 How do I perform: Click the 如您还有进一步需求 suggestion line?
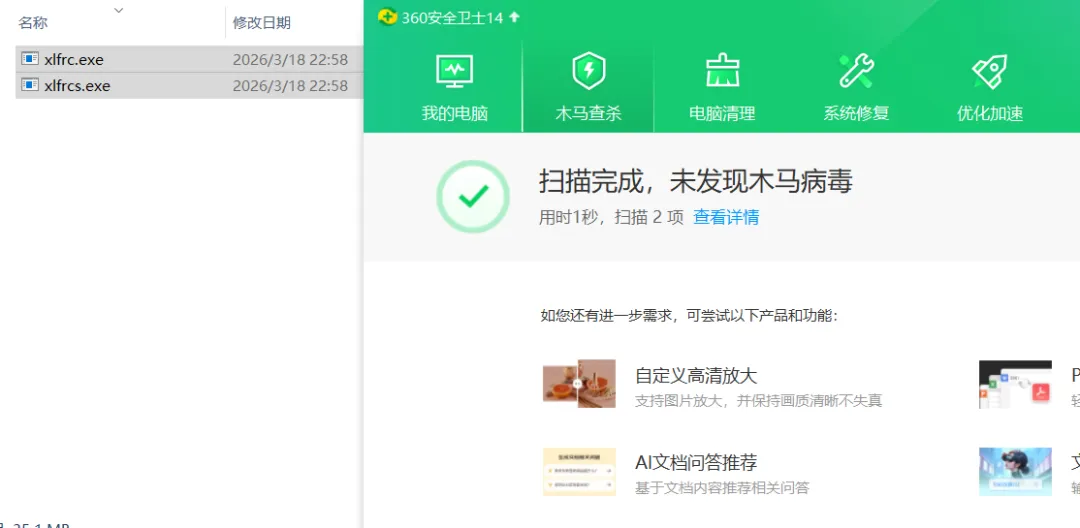click(x=689, y=316)
